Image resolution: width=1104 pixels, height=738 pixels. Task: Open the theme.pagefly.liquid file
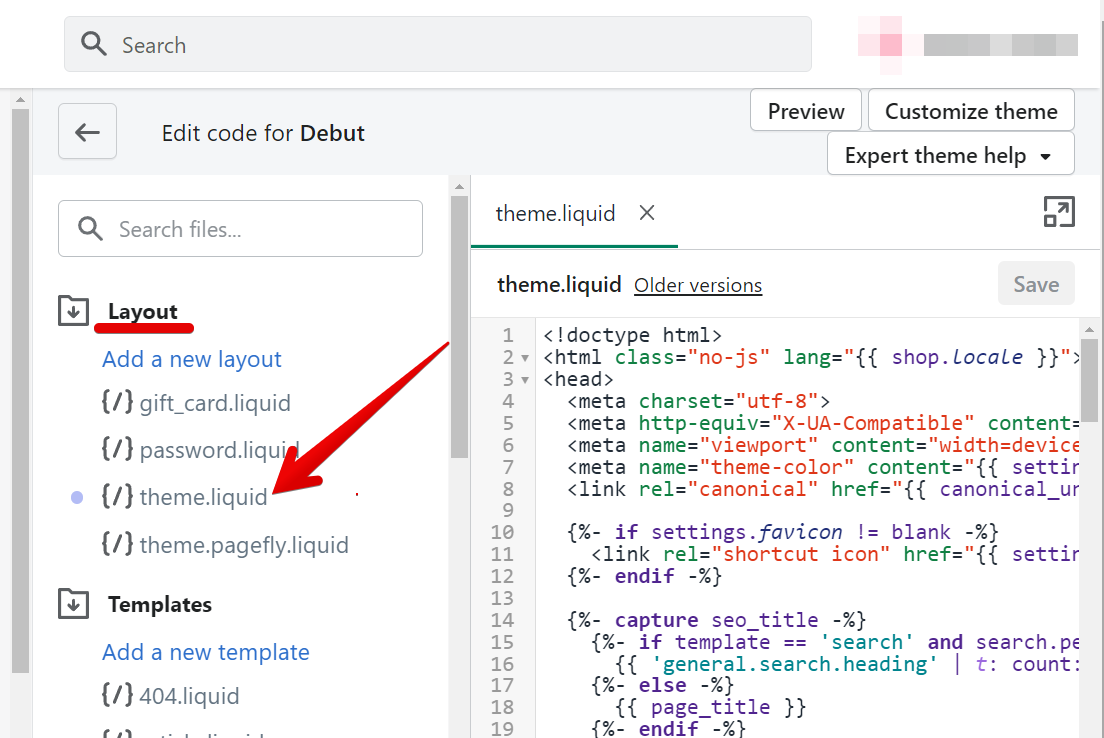point(246,545)
